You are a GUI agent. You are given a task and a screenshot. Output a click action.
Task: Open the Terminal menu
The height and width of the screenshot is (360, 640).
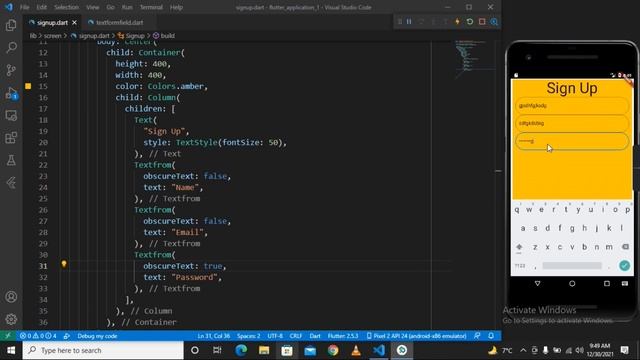(151, 7)
